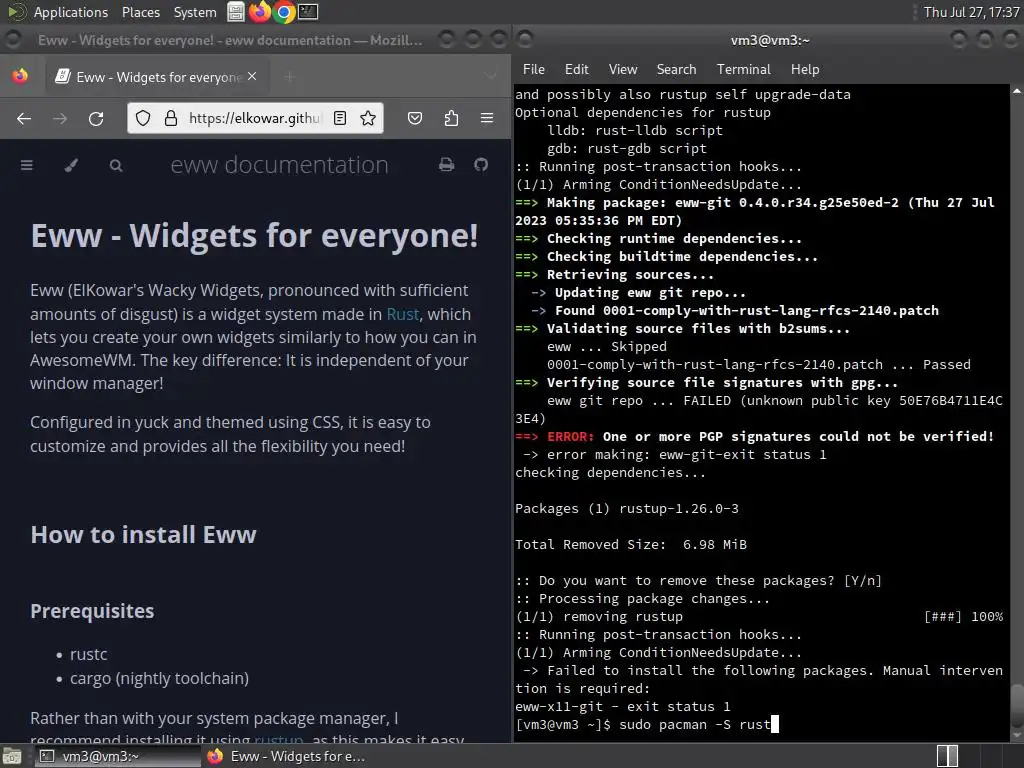Open Firefox extensions puzzle icon

pos(451,118)
